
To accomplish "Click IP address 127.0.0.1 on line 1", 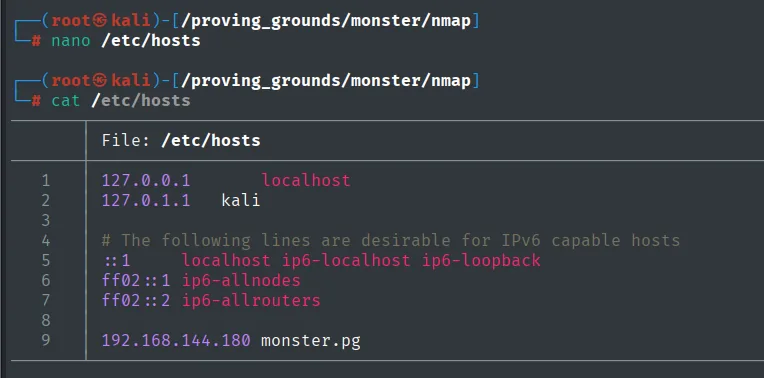I will point(146,181).
